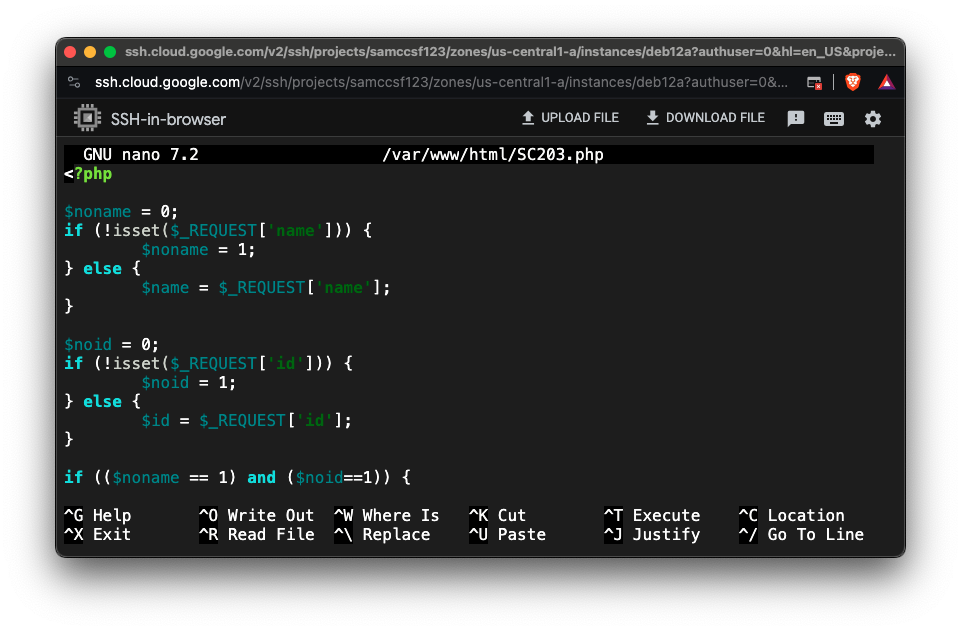Place cursor on the $noname = 0 line

pyautogui.click(x=121, y=211)
